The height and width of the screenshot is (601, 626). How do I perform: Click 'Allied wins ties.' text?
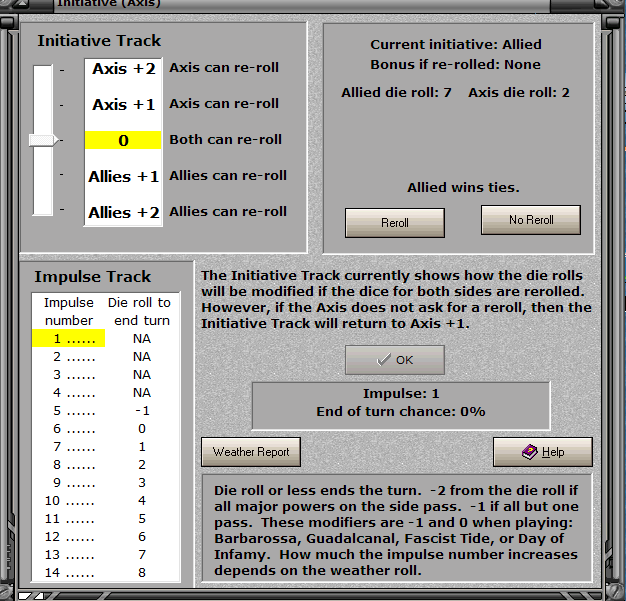[x=463, y=187]
